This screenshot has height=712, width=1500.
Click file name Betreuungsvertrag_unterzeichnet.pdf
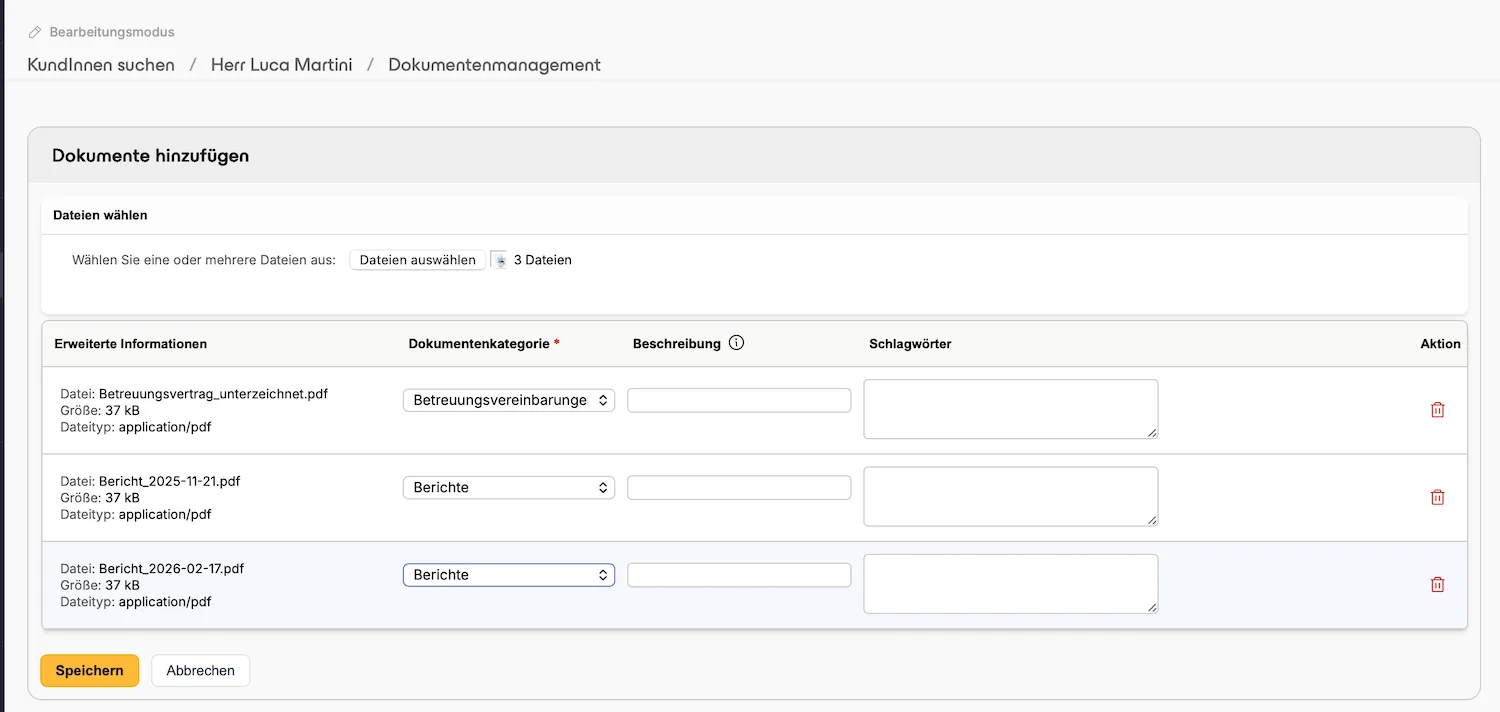213,394
